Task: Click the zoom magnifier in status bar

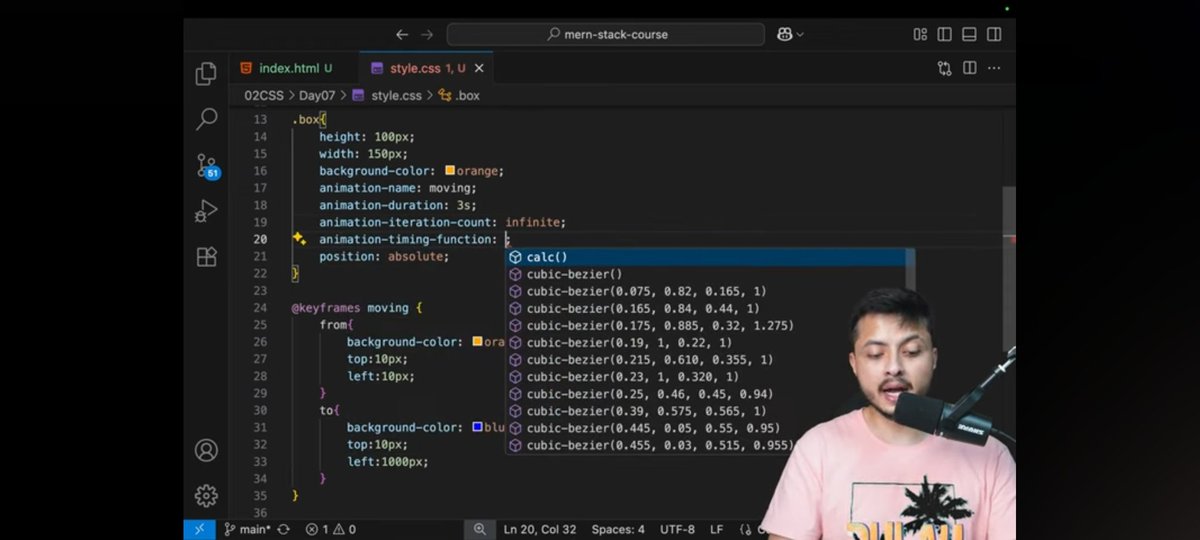Action: click(479, 529)
